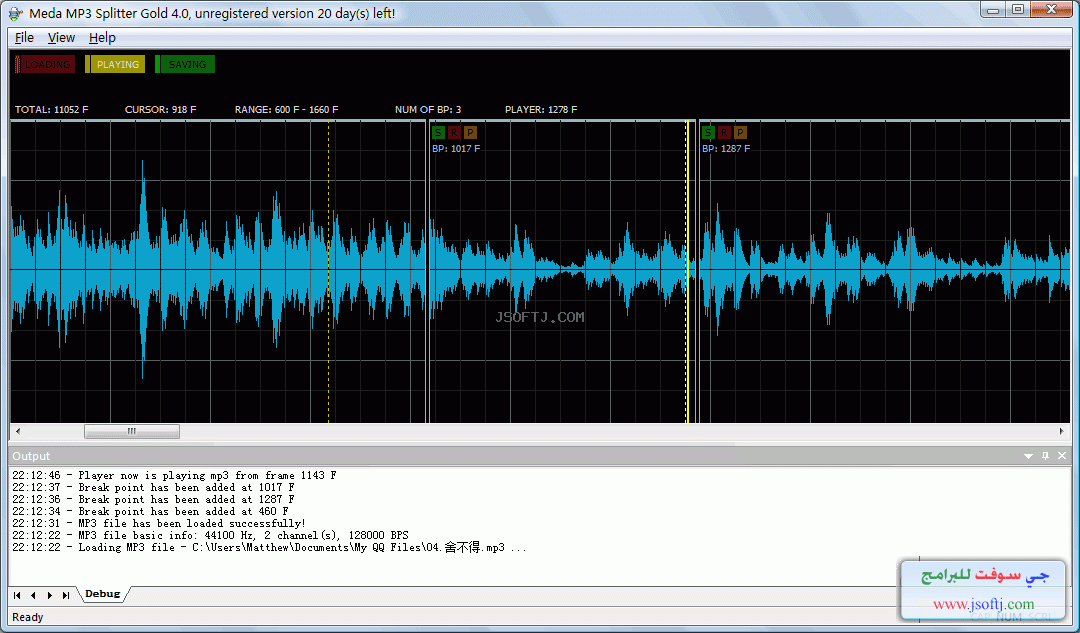This screenshot has height=633, width=1080.
Task: Maximize the Meda MP3 Splitter window
Action: 1017,10
